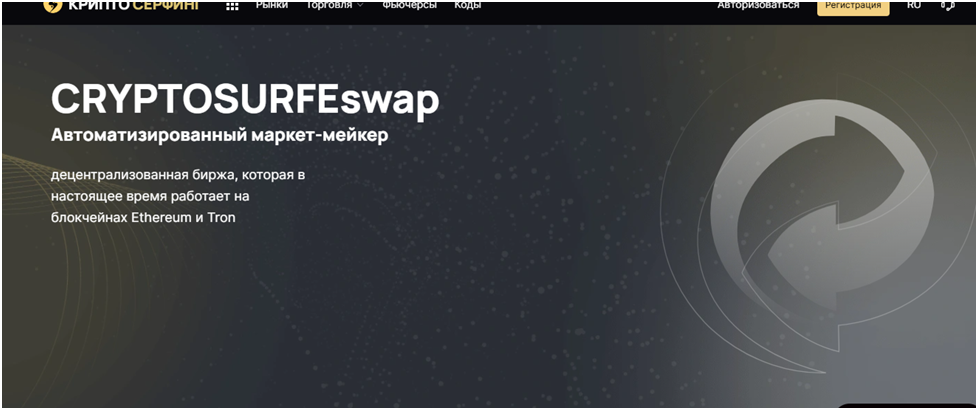Click the Ethereum и Tron text line
This screenshot has height=410, width=978.
pyautogui.click(x=183, y=219)
